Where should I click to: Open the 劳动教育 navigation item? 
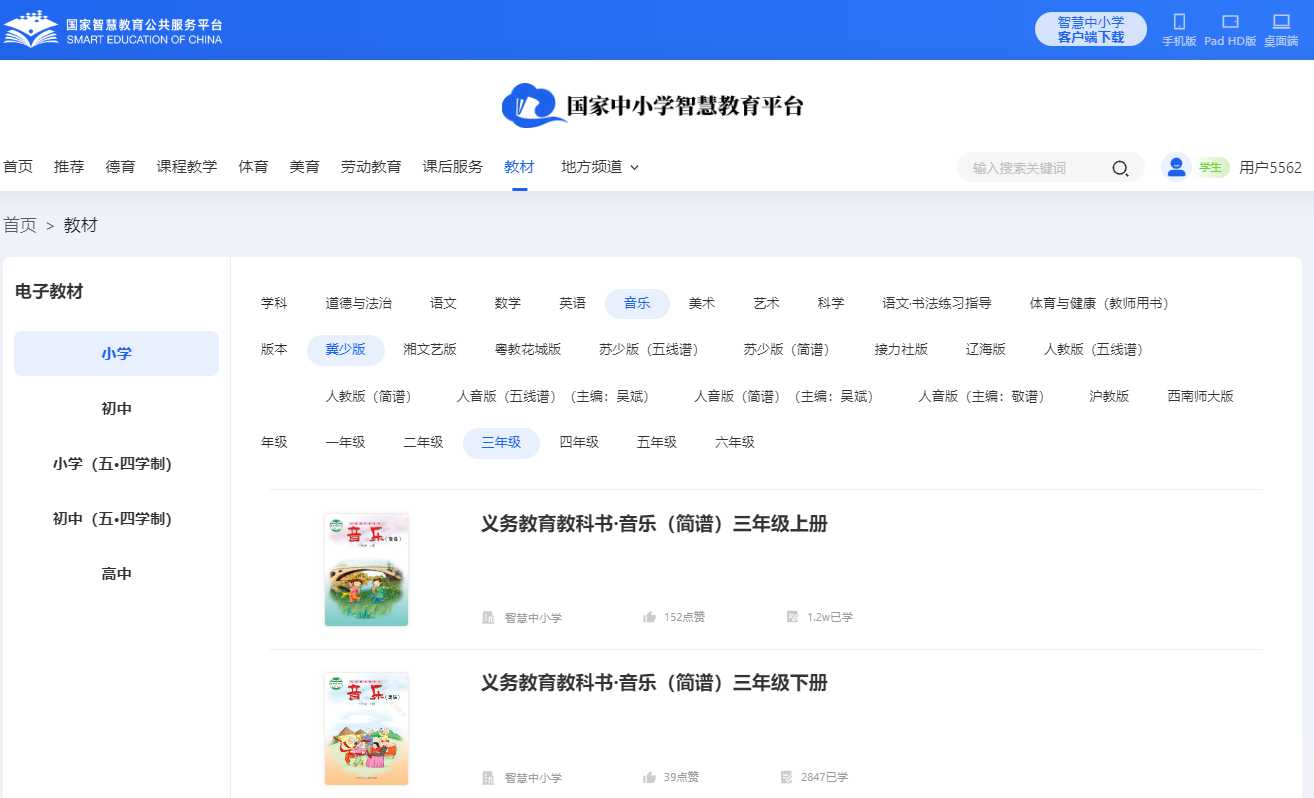point(371,167)
